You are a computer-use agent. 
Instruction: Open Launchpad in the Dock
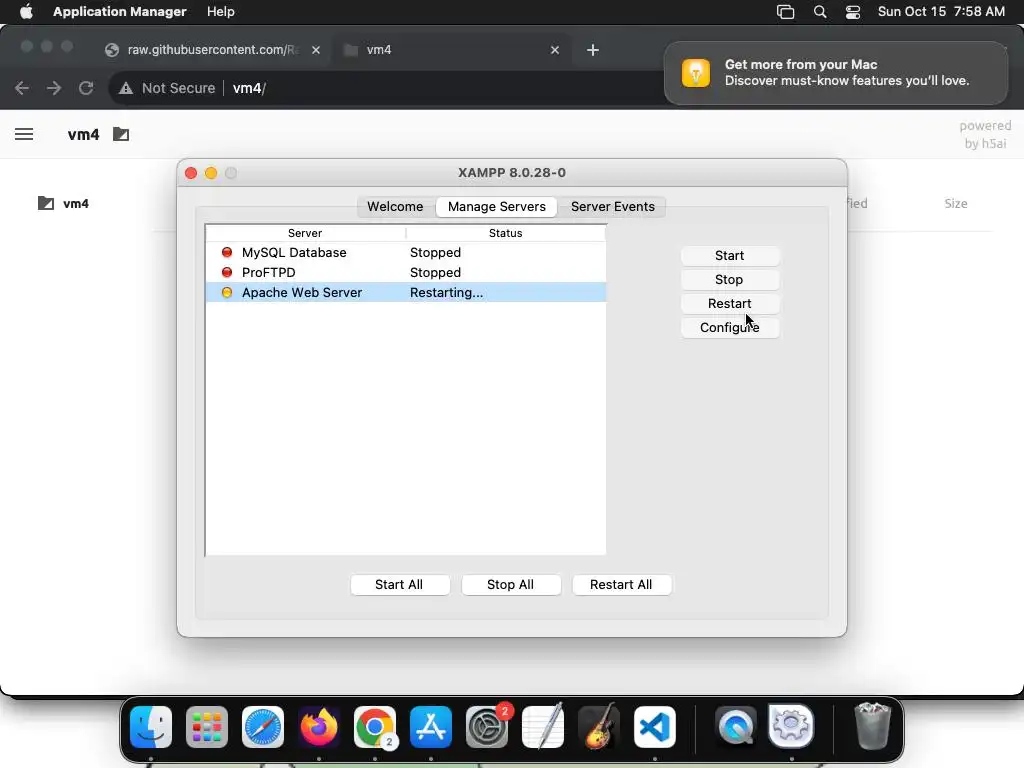point(207,726)
